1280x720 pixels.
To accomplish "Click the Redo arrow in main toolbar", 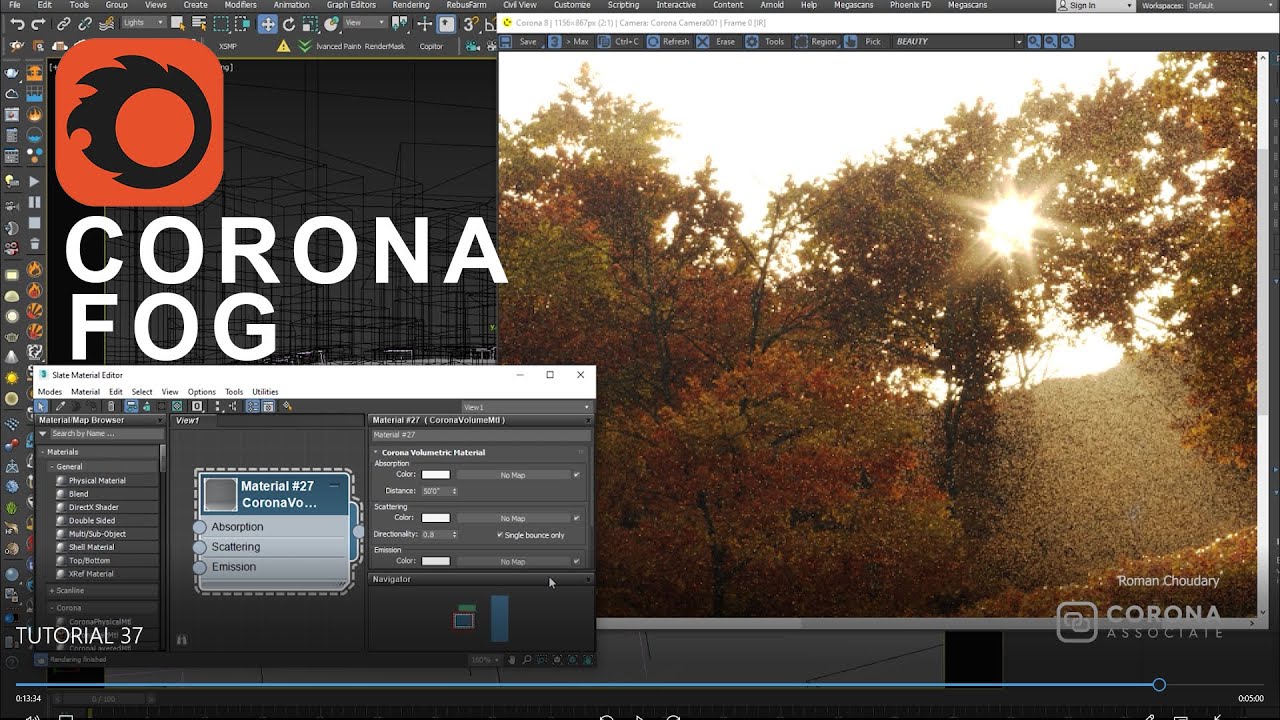I will (38, 24).
